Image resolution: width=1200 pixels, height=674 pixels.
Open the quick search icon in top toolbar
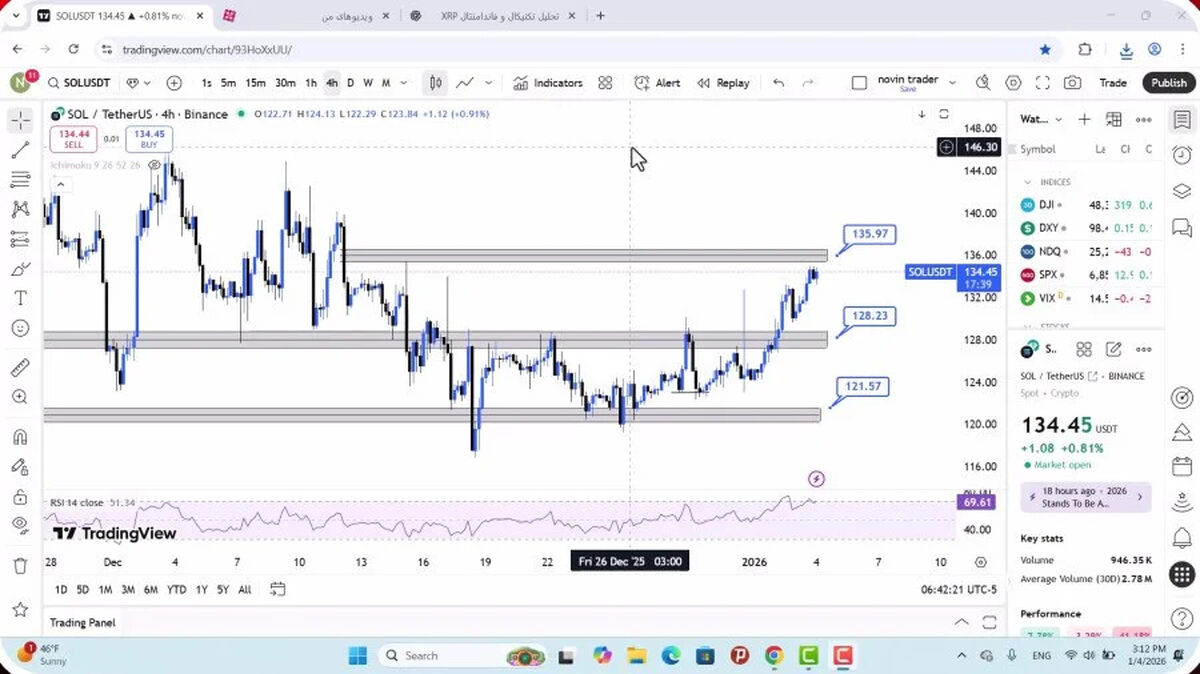(983, 83)
